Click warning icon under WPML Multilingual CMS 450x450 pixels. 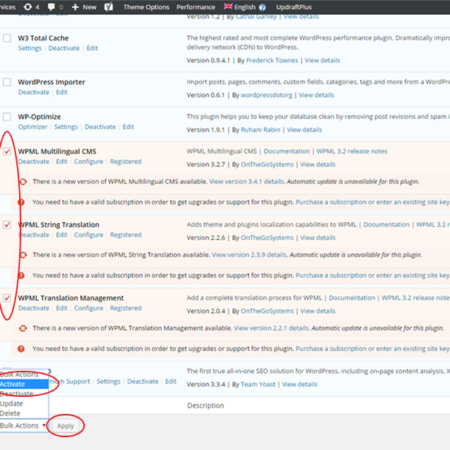pyautogui.click(x=21, y=202)
